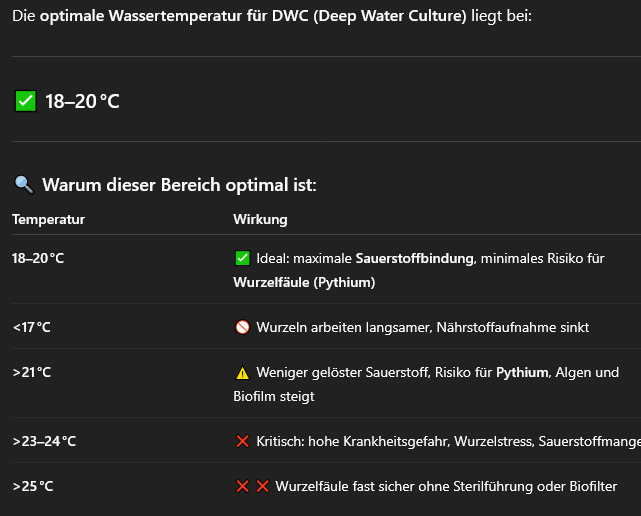Image resolution: width=641 pixels, height=516 pixels.
Task: Select the '>21 °C' temperature cell
Action: (x=31, y=372)
